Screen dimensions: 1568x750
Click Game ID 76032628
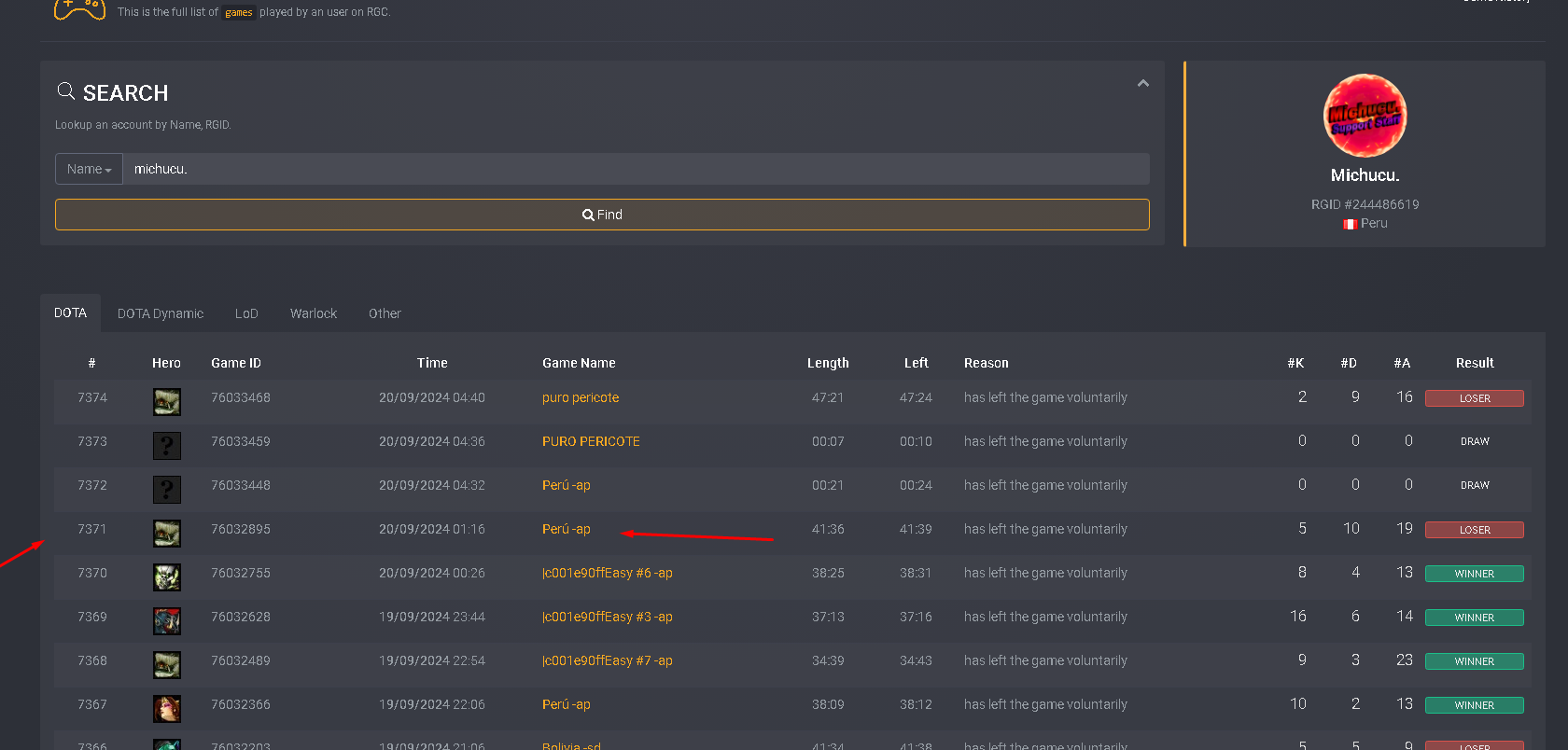click(x=241, y=617)
